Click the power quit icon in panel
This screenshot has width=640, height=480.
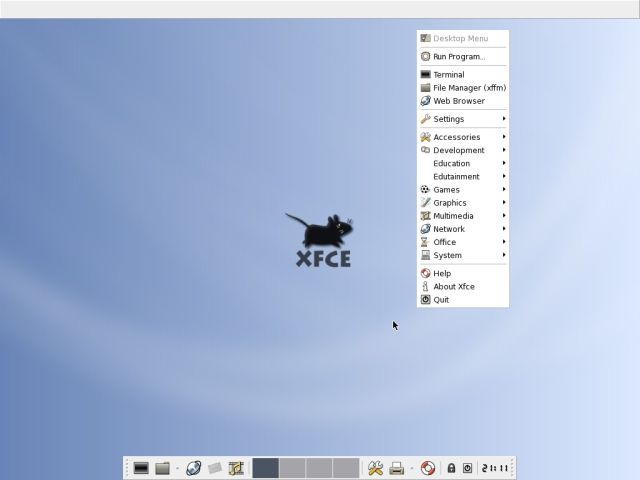coord(467,468)
